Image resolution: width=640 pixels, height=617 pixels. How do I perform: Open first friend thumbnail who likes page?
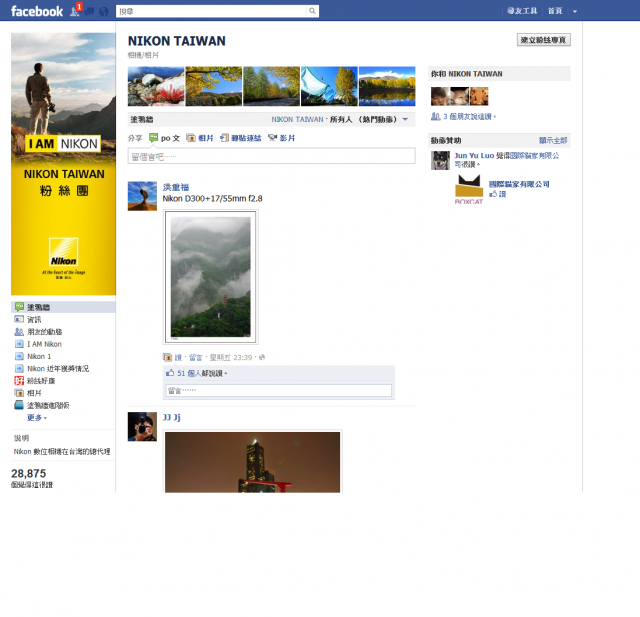click(x=440, y=96)
